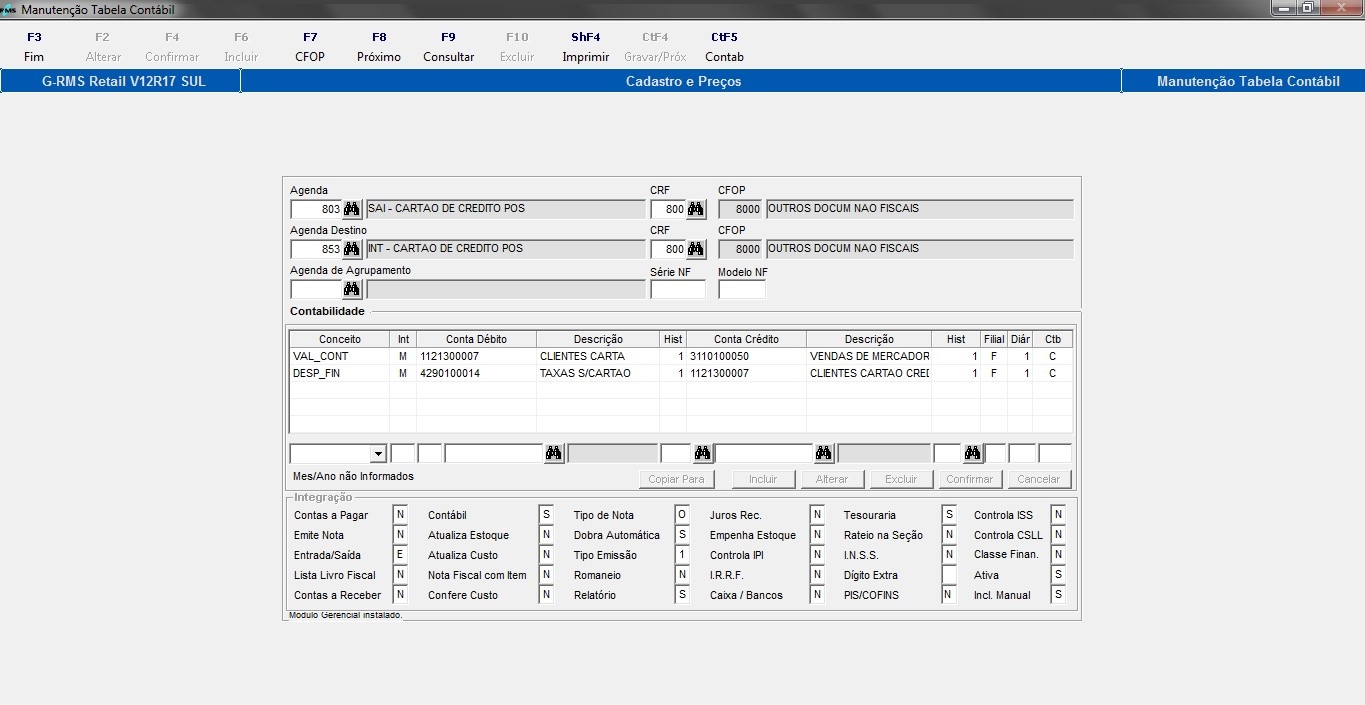Click the Entrada/Saída flag field
The height and width of the screenshot is (705, 1365).
coord(400,555)
